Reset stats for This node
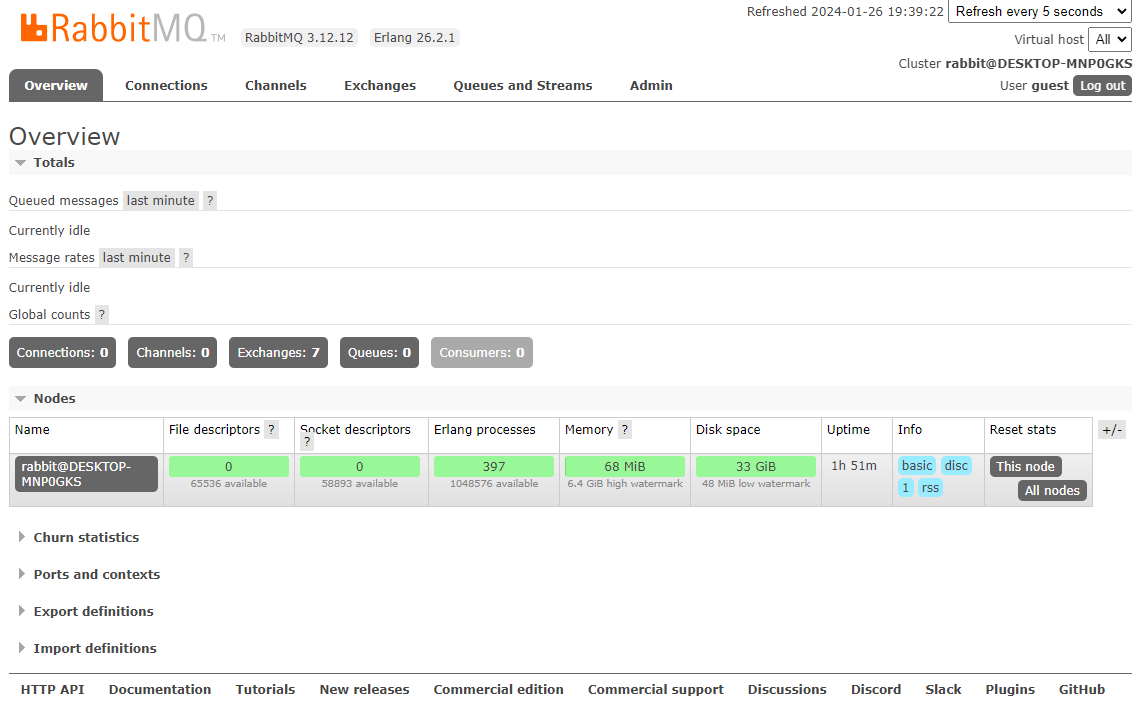The image size is (1147, 722). coord(1026,467)
